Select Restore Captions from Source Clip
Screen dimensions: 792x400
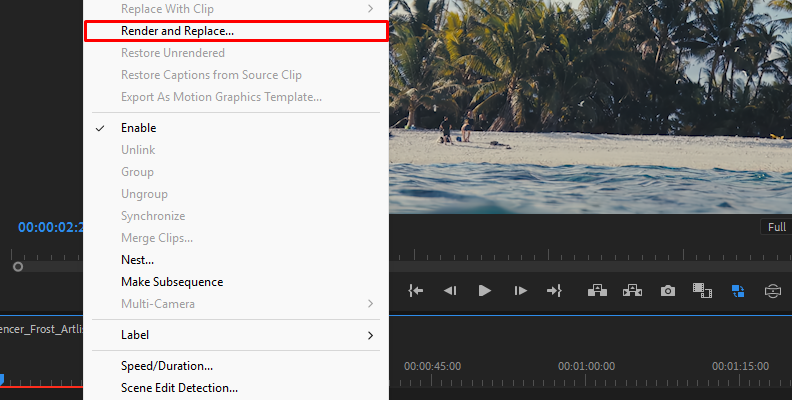click(236, 75)
